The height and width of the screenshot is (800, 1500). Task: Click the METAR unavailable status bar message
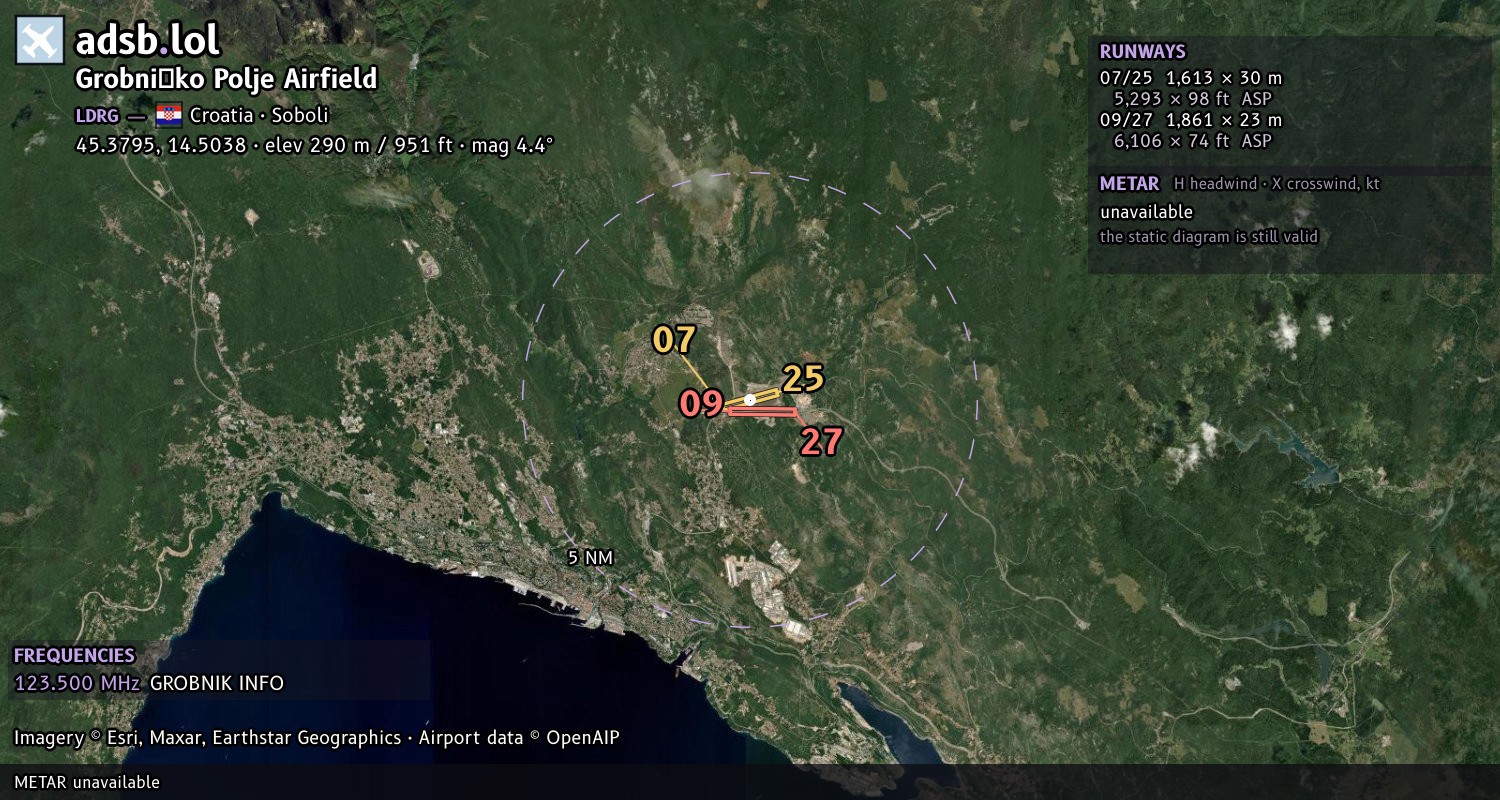(87, 782)
